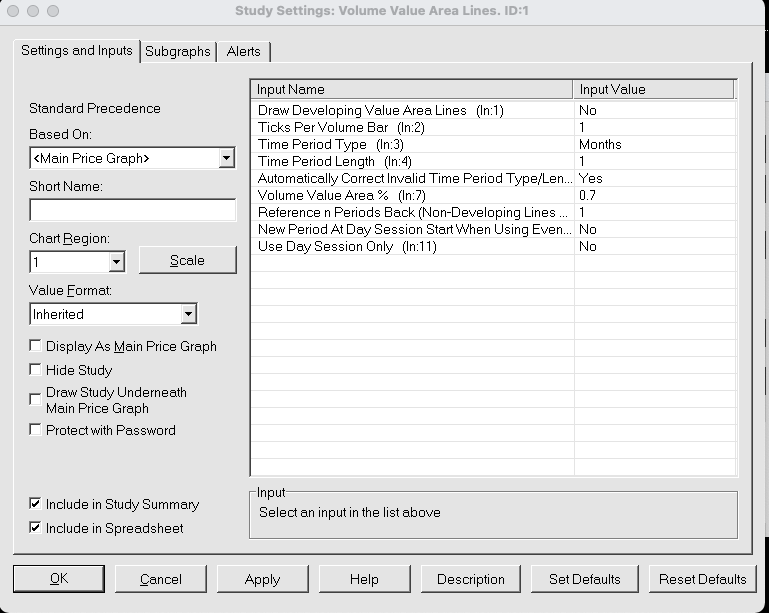This screenshot has height=613, width=769.
Task: Click the Reset Defaults button
Action: click(x=702, y=579)
